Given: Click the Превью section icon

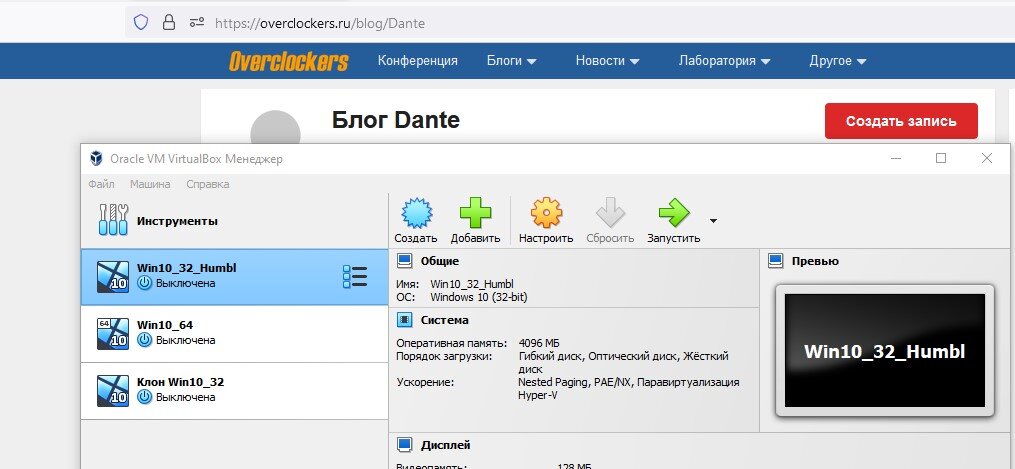Looking at the screenshot, I should coord(775,261).
